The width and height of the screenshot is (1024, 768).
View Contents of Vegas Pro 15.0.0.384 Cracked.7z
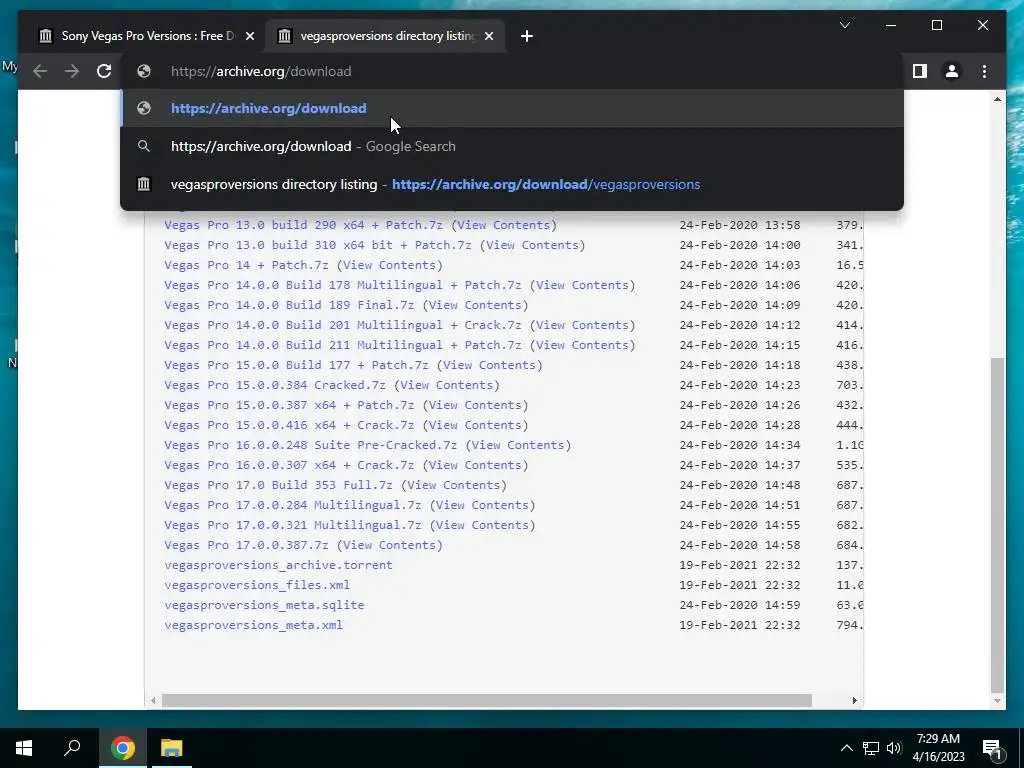[x=447, y=385]
